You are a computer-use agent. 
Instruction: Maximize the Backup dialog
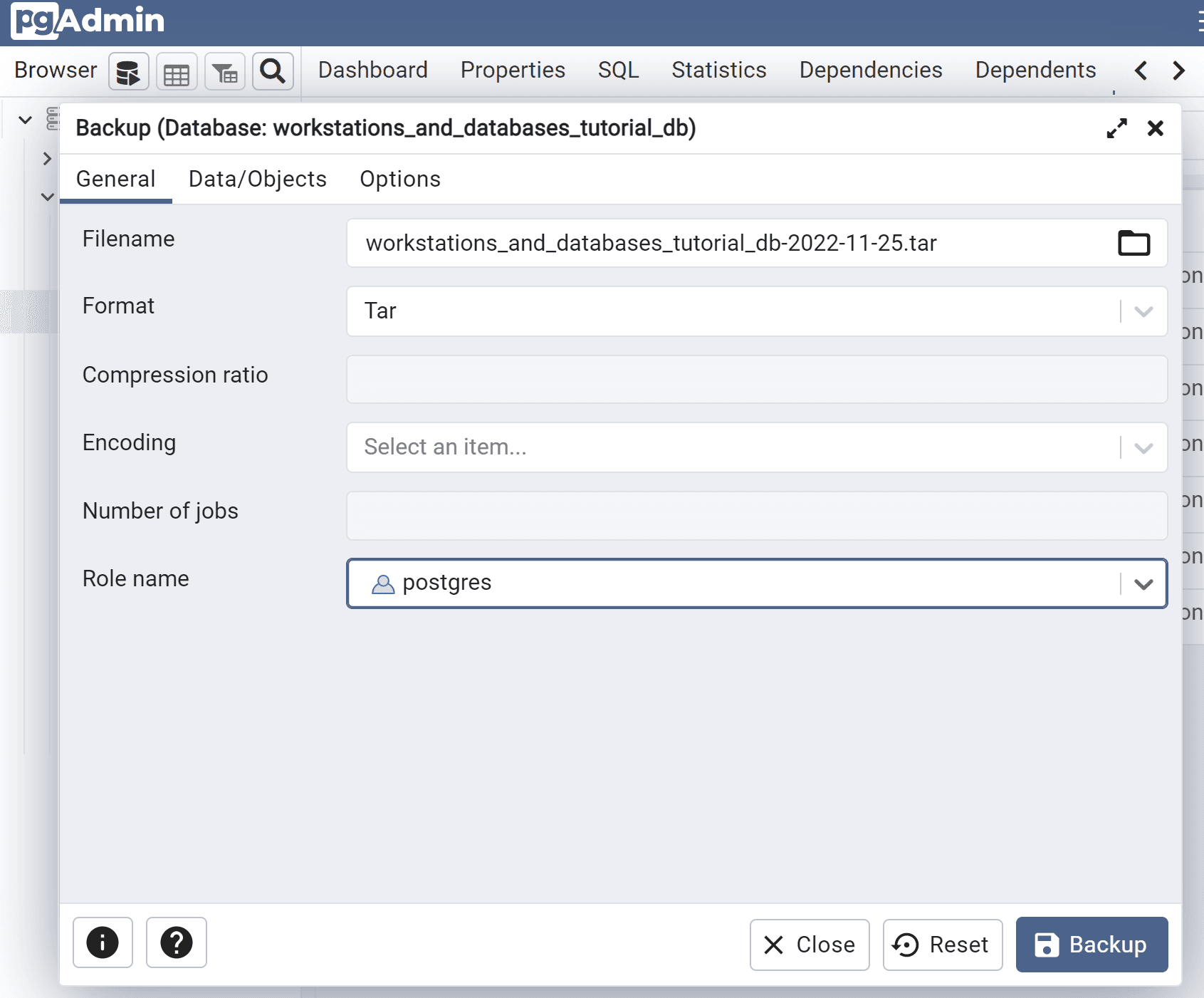[x=1117, y=128]
